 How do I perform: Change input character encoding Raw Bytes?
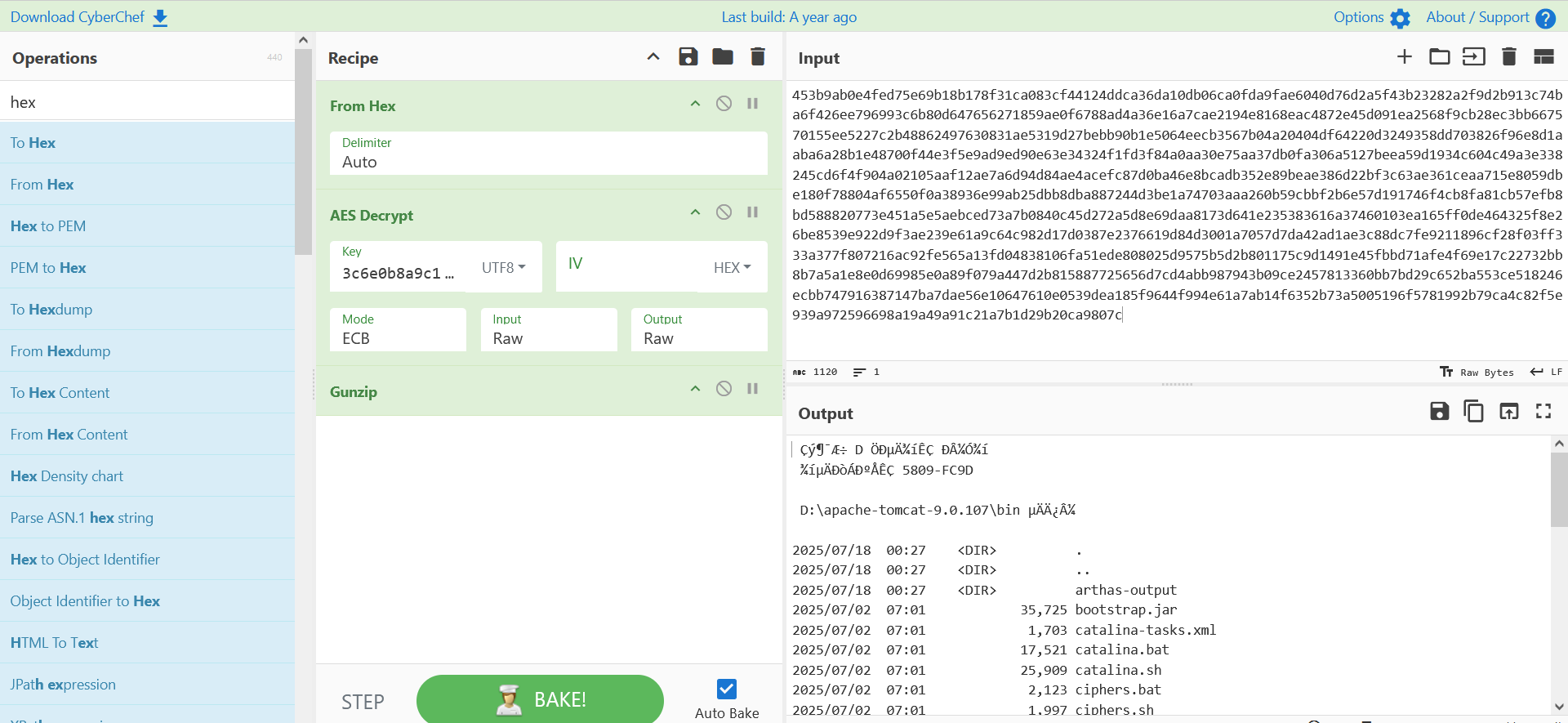tap(1477, 372)
